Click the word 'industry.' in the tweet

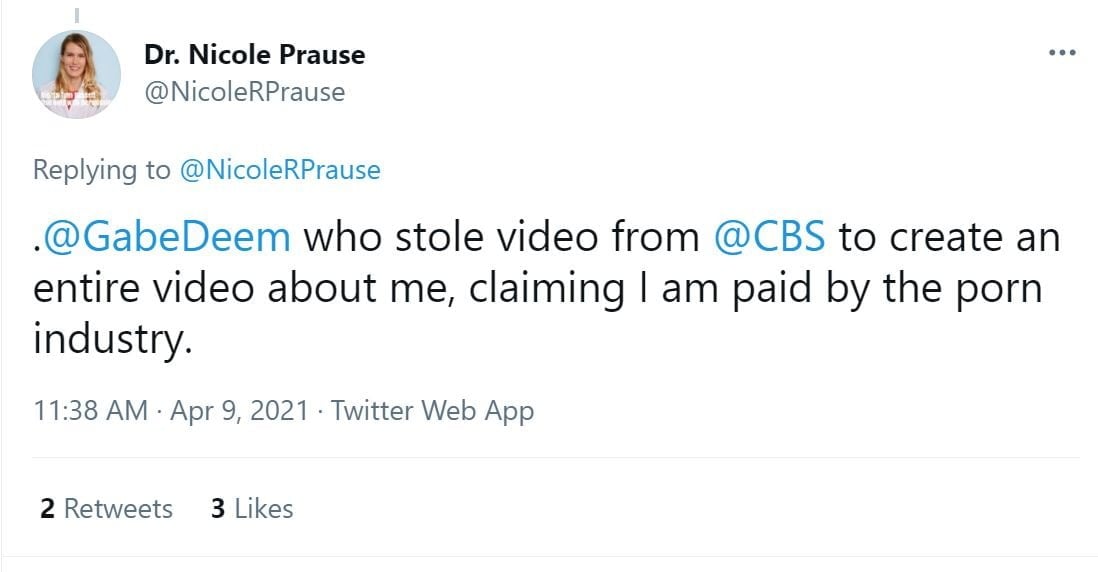[x=110, y=340]
